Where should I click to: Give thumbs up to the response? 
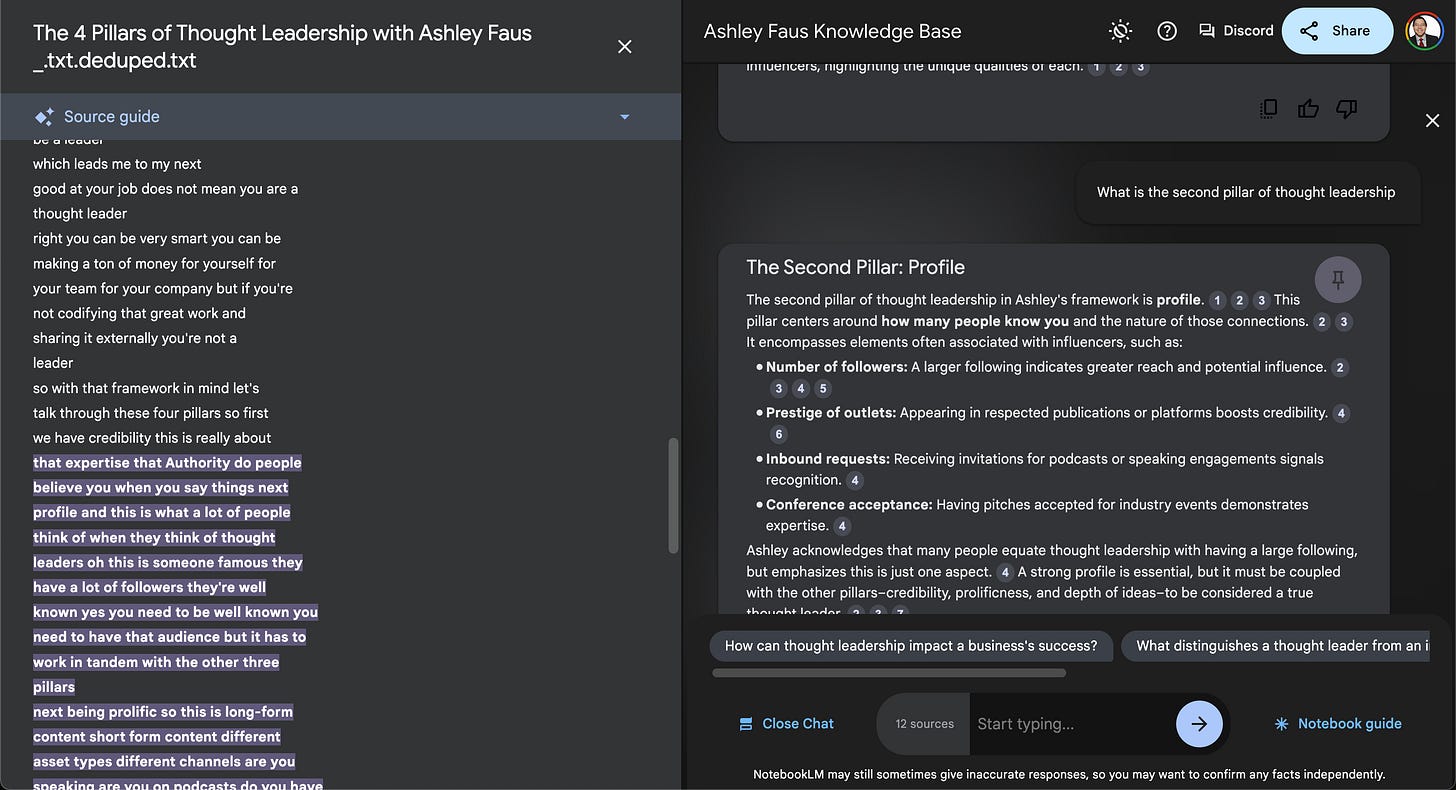[x=1308, y=108]
